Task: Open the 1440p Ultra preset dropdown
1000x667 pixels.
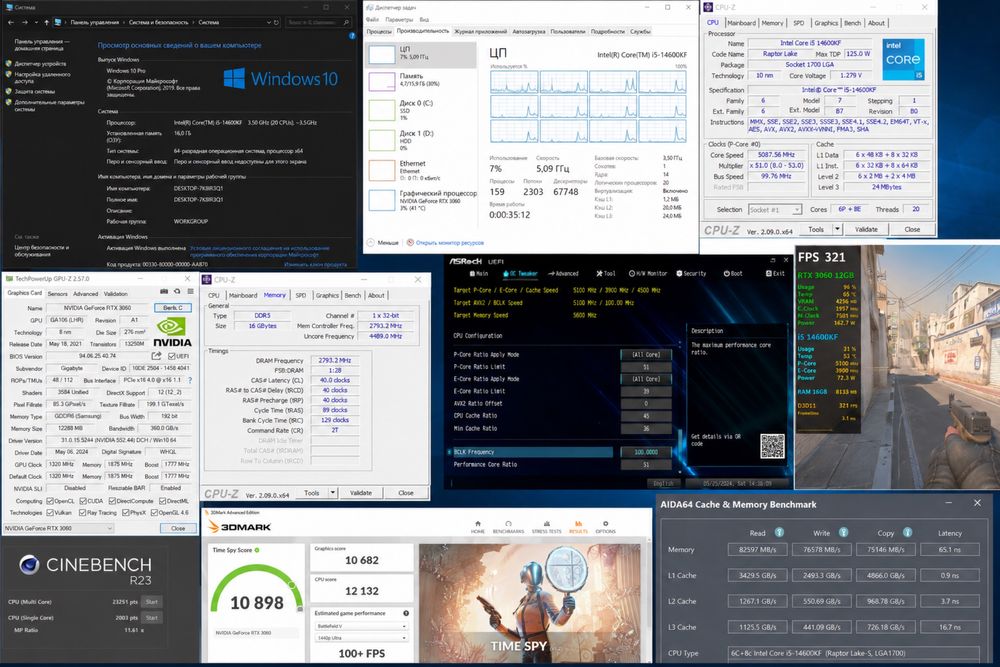Action: tap(361, 638)
